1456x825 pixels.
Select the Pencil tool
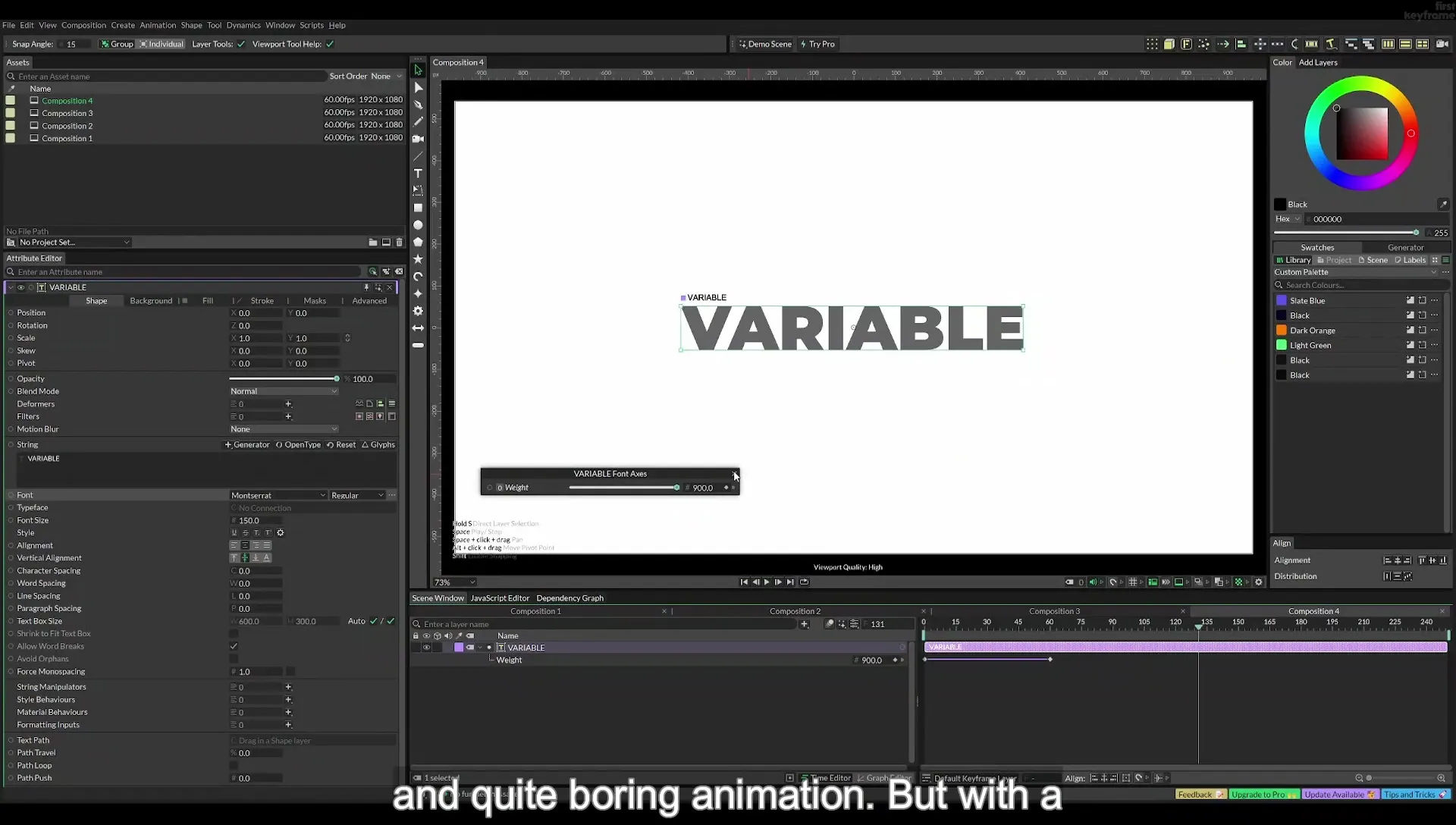[418, 121]
